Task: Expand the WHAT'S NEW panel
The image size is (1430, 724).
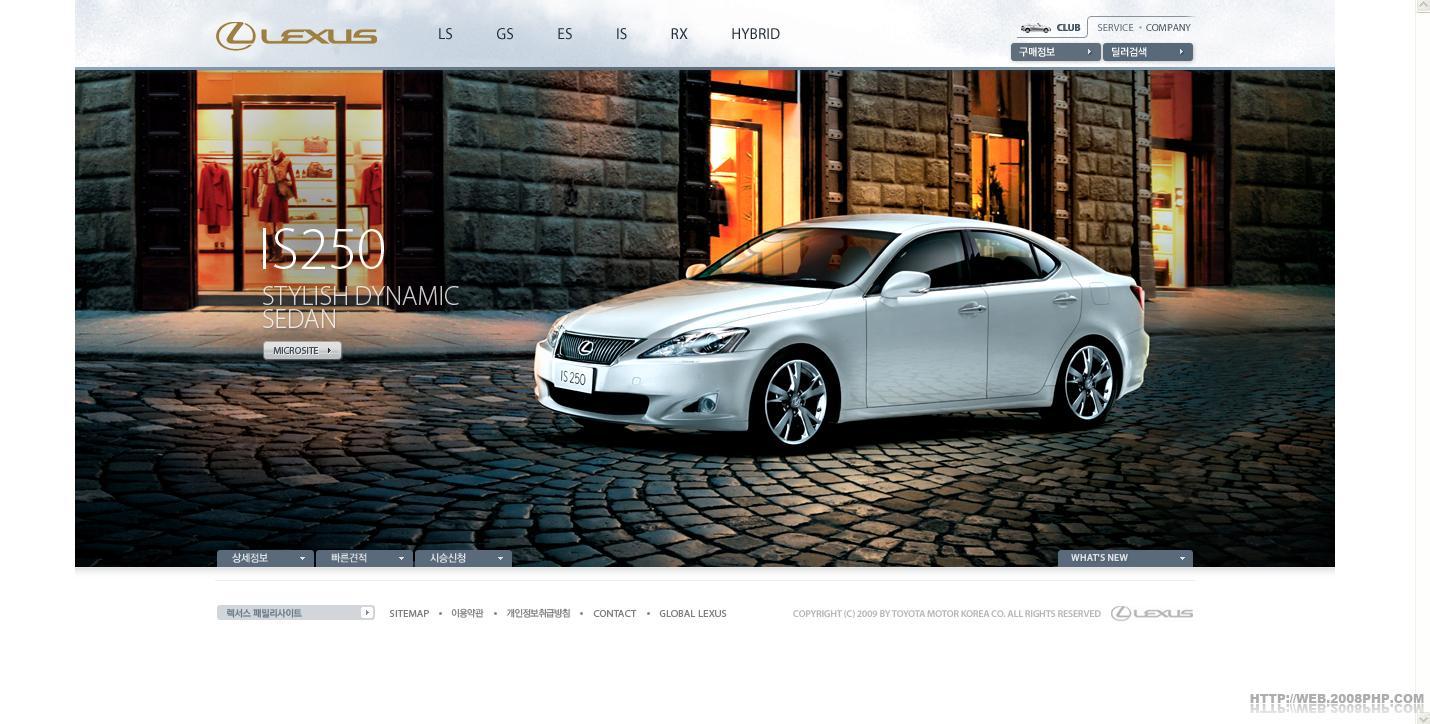Action: coord(1125,558)
